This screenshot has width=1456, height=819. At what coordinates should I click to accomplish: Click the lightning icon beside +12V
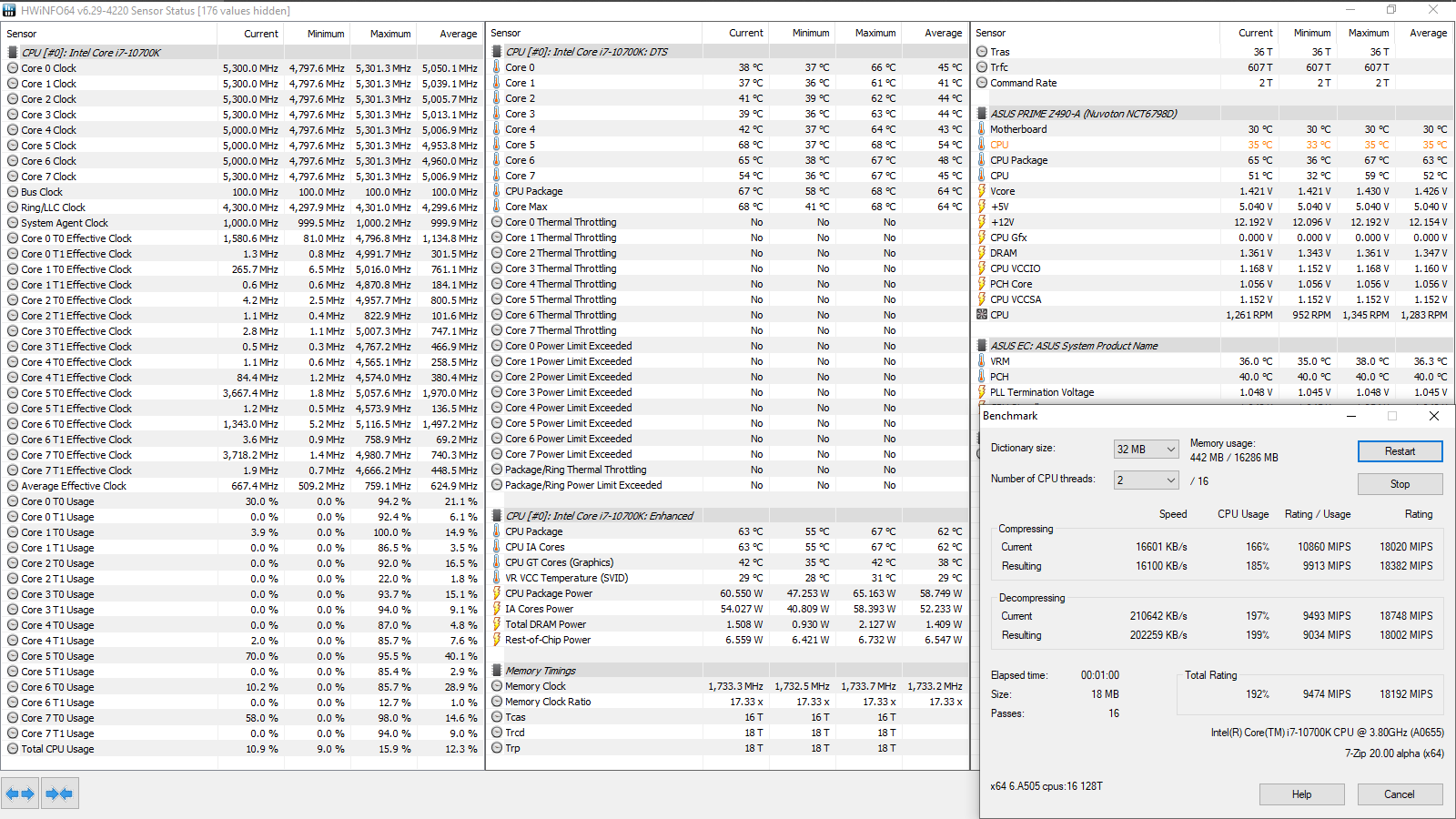(982, 222)
